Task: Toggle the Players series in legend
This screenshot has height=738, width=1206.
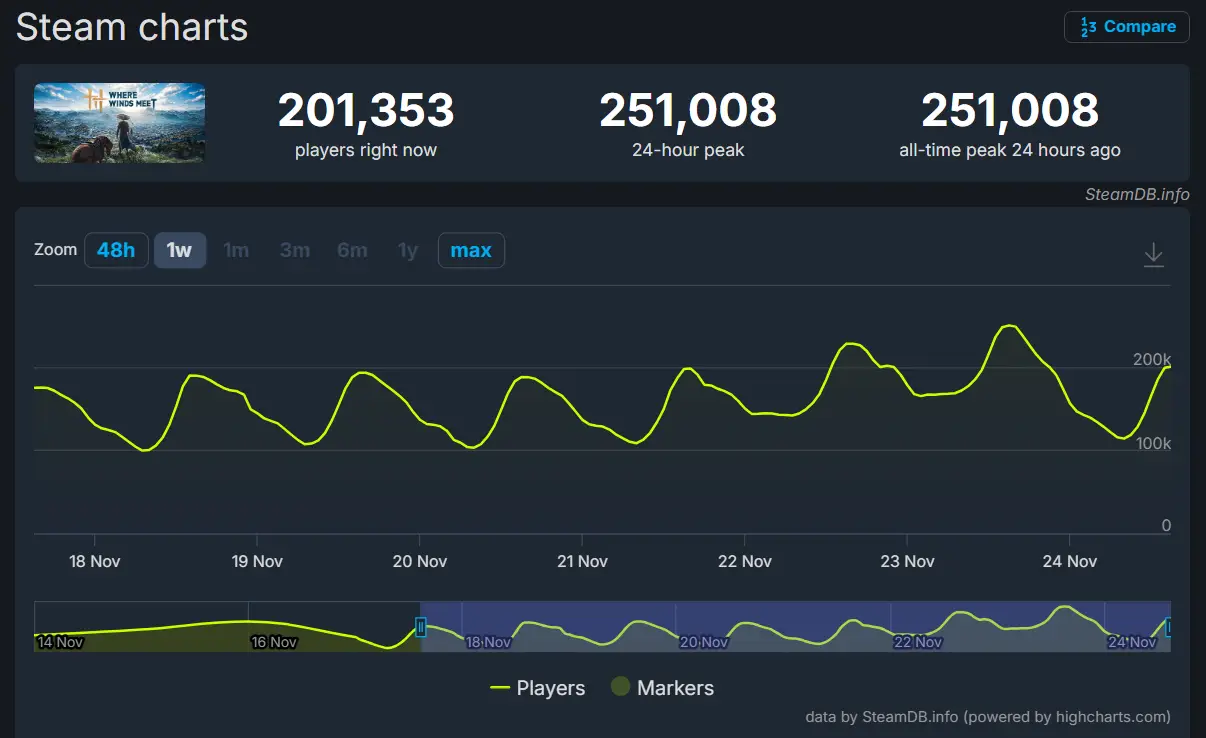Action: 538,688
